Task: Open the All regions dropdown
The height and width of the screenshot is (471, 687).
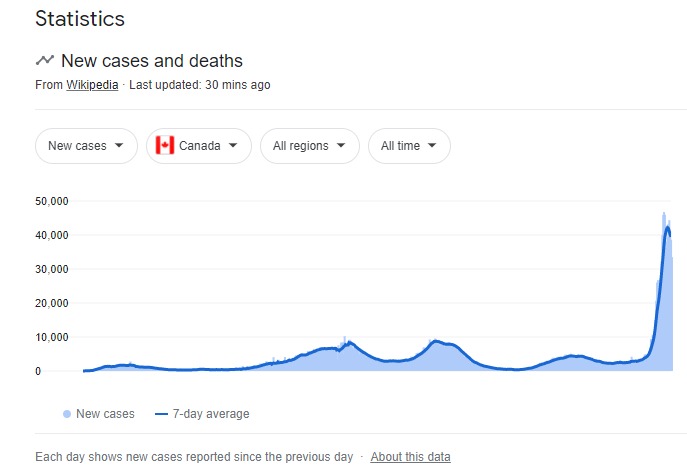Action: tap(310, 146)
